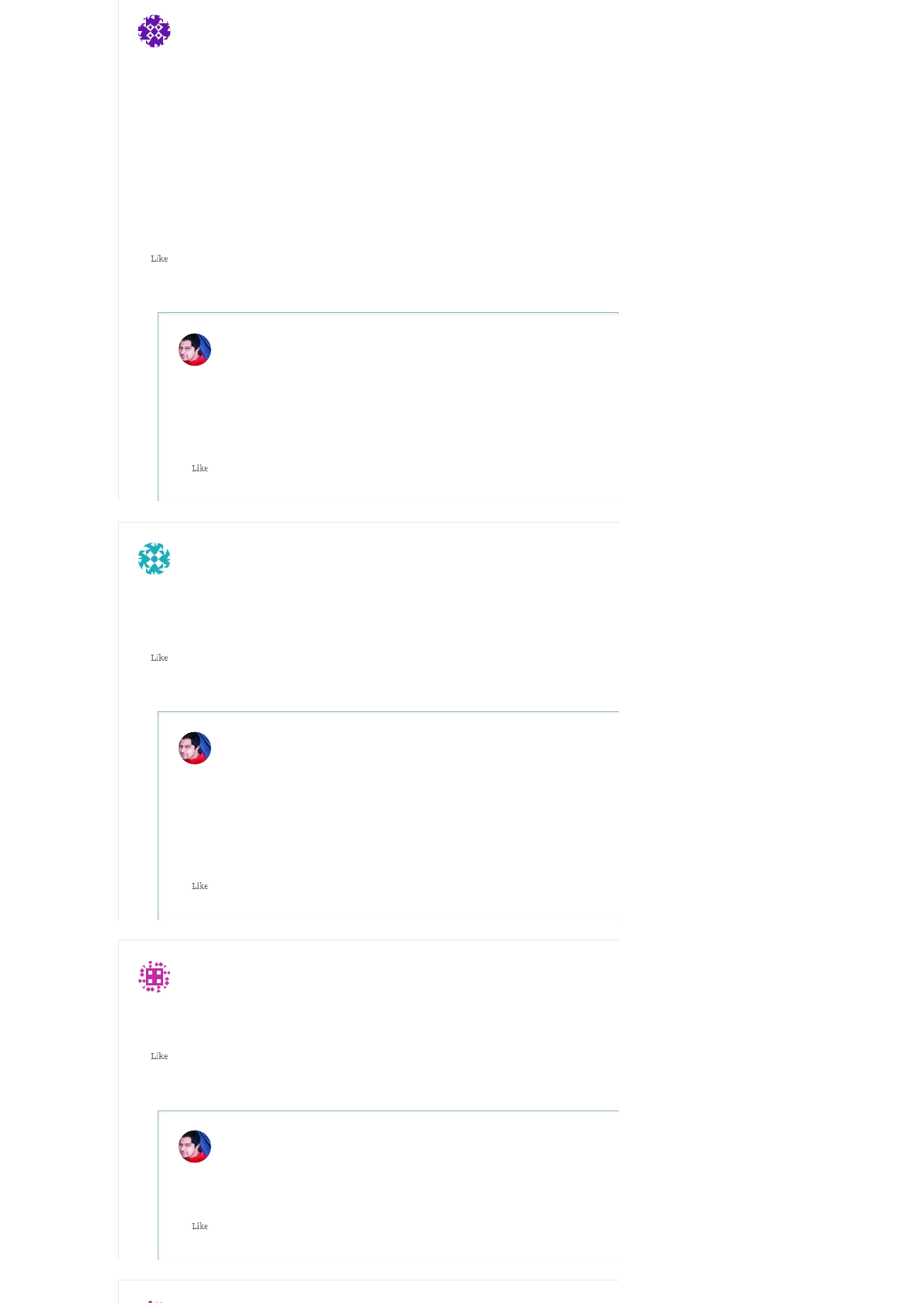The height and width of the screenshot is (1303, 924).
Task: Like the teal-avatar commenter's comment
Action: [x=159, y=658]
